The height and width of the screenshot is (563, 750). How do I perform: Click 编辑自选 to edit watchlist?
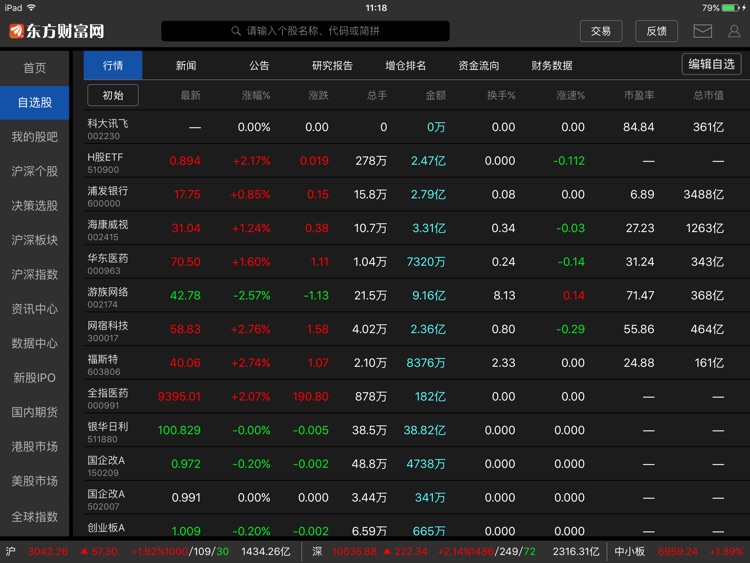[x=711, y=64]
